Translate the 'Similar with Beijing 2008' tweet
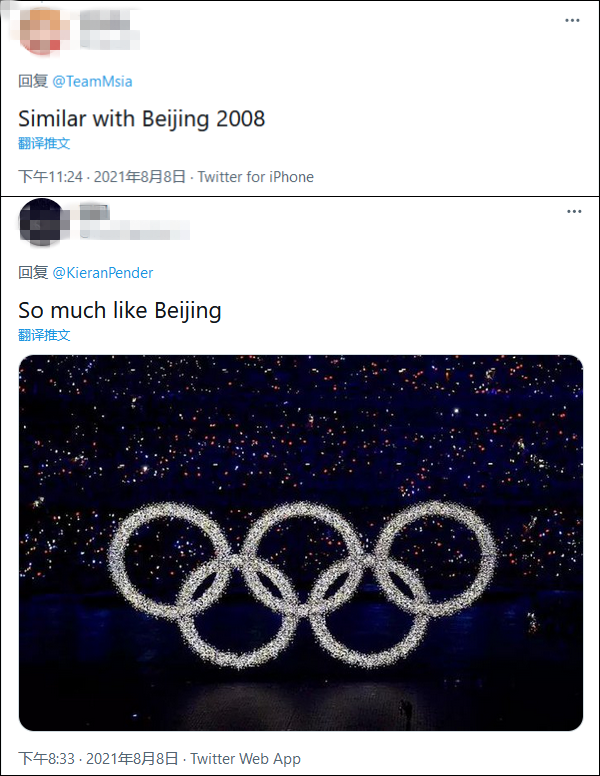 (44, 143)
